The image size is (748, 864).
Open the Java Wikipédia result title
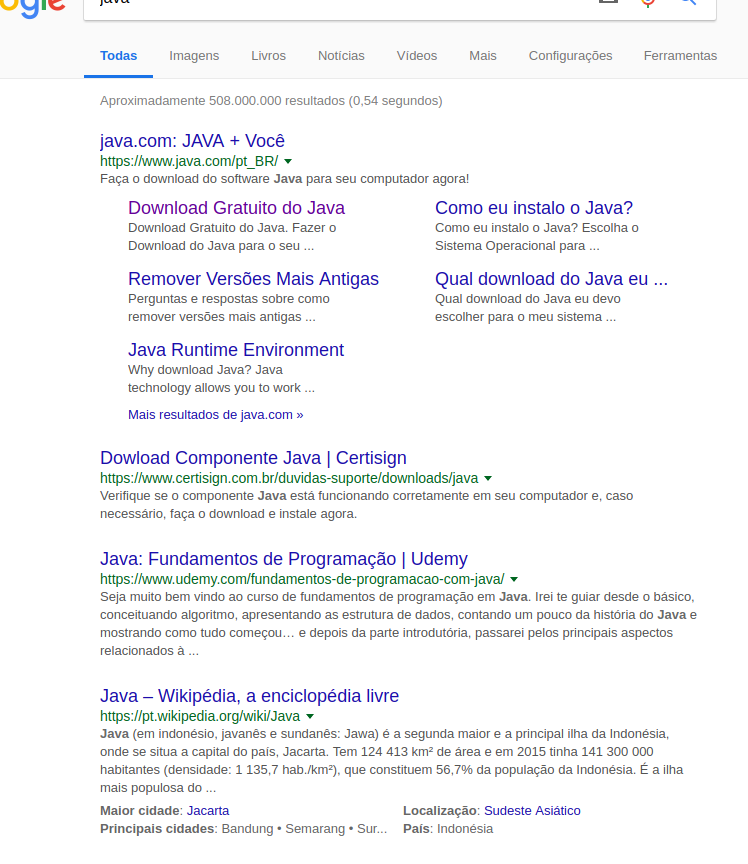point(249,696)
